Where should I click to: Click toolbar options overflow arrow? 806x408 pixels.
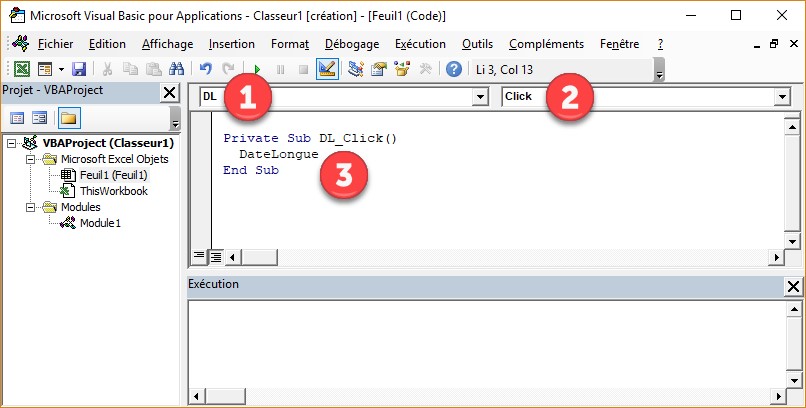point(660,70)
